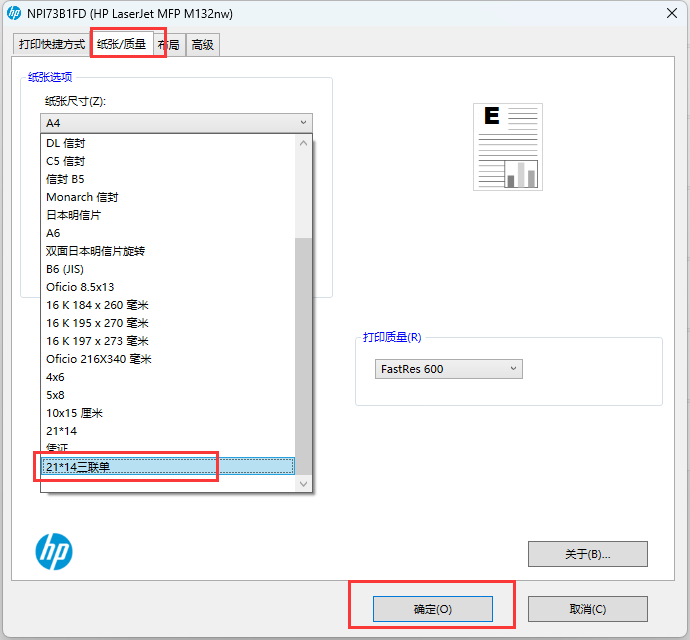Close the printer properties dialog

pyautogui.click(x=669, y=13)
